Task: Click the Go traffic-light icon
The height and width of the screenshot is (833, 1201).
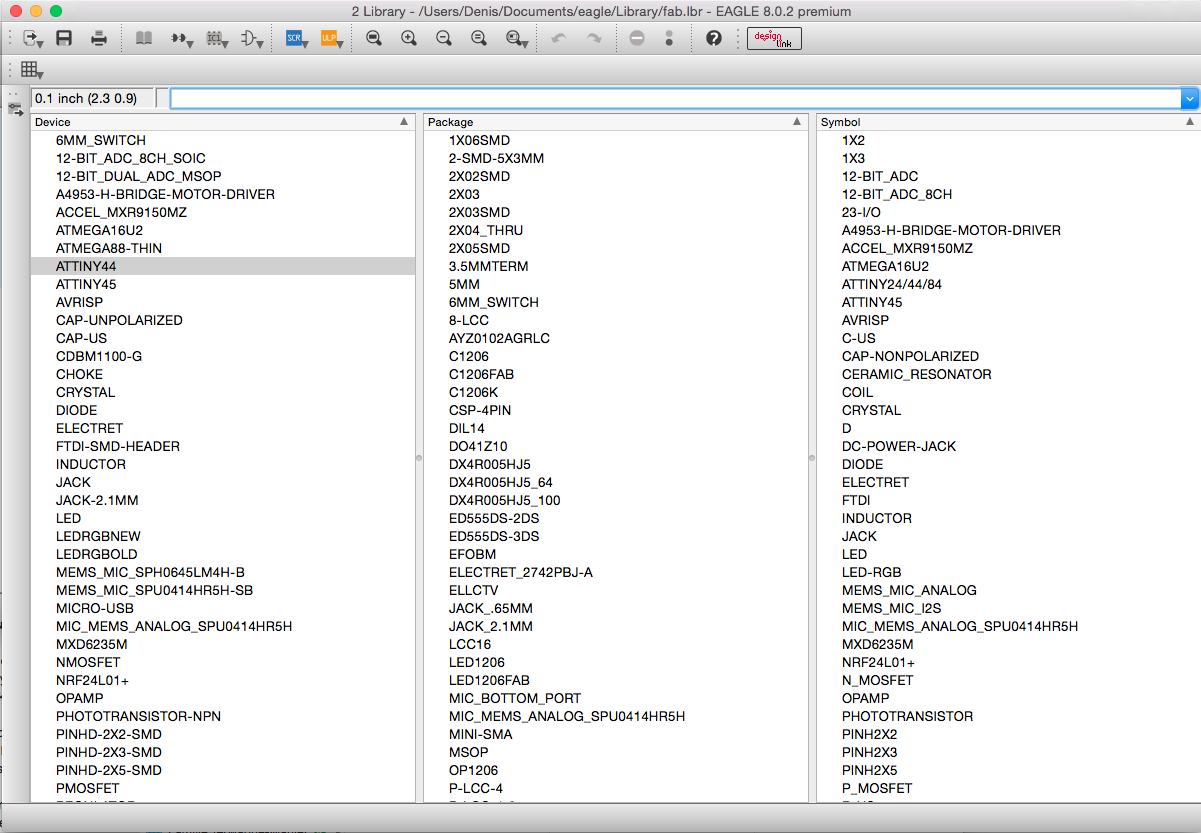Action: (669, 39)
